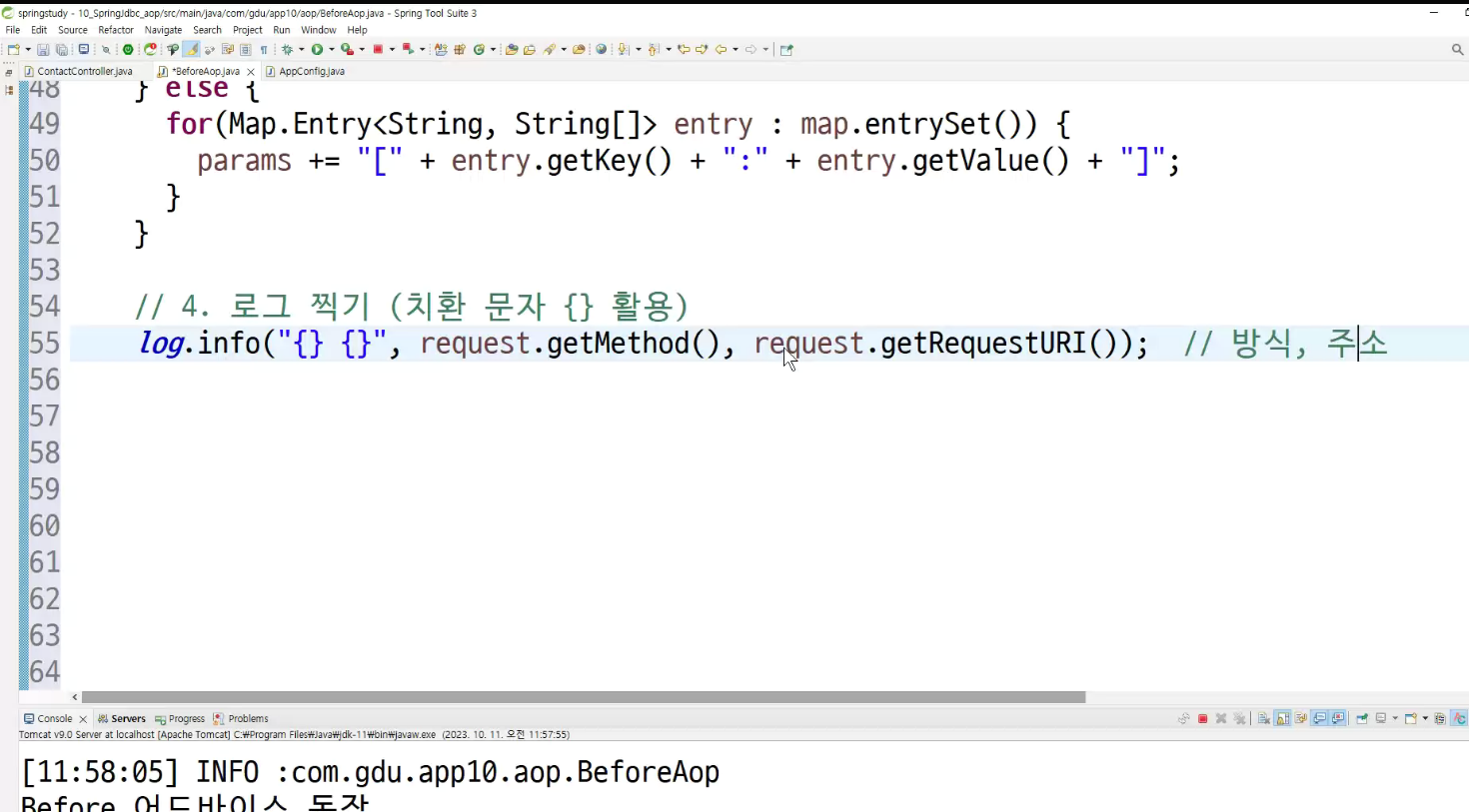
Task: Open the Project menu
Action: (248, 30)
